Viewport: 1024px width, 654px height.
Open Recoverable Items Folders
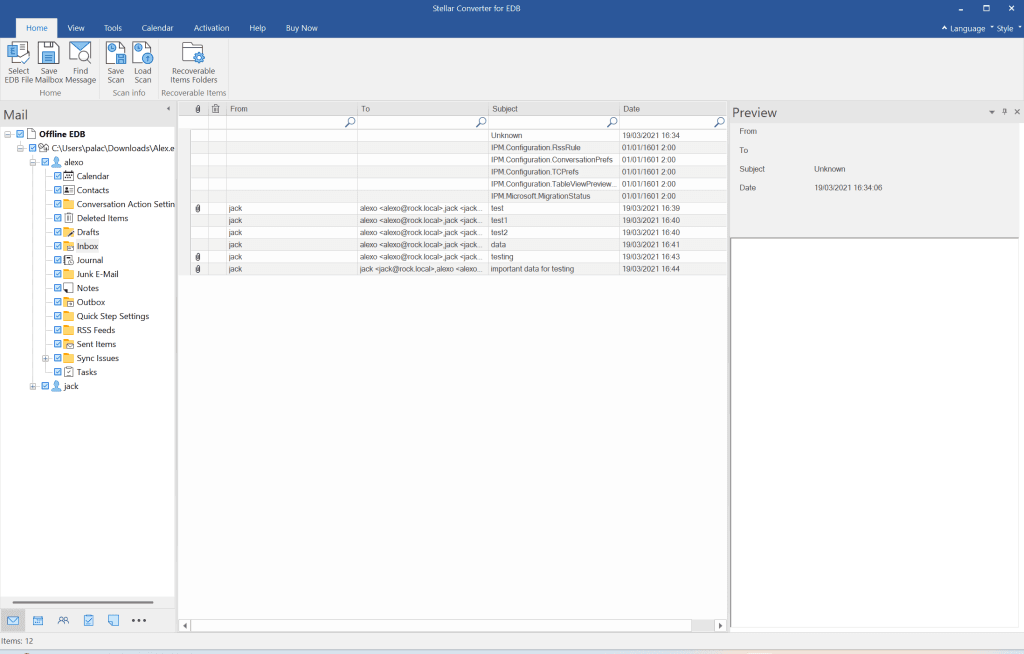(x=193, y=62)
